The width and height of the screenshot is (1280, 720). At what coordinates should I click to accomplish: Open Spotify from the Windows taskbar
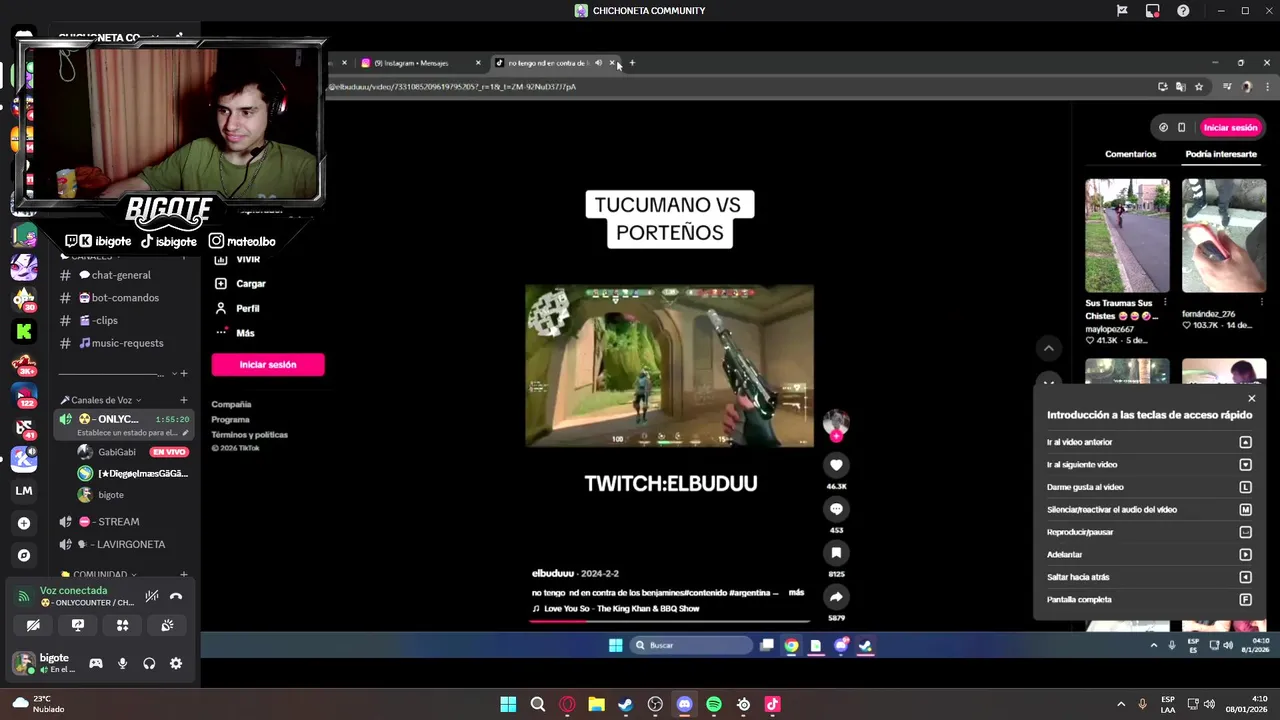coord(714,704)
